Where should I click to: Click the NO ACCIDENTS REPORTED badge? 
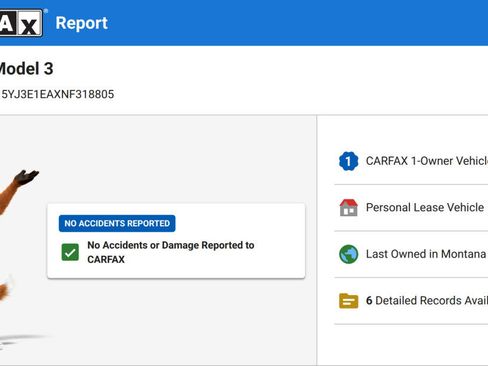tap(117, 223)
